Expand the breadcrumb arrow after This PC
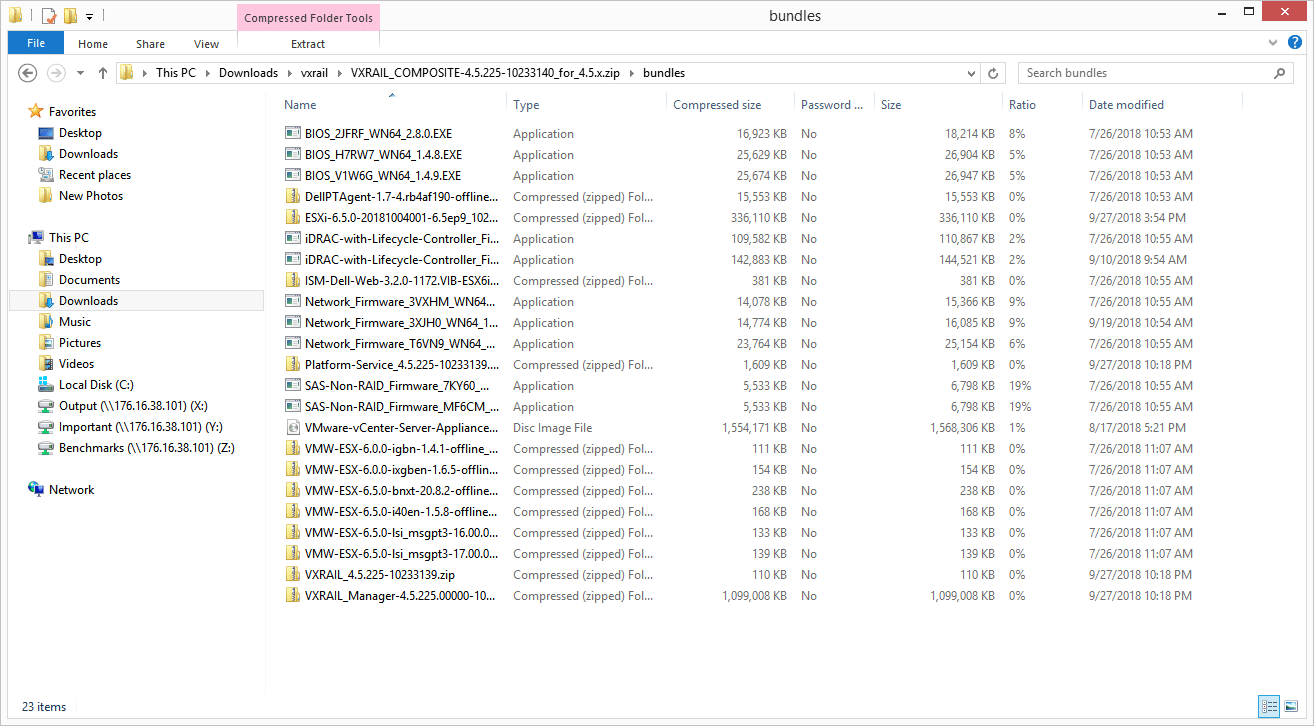This screenshot has height=726, width=1314. pyautogui.click(x=207, y=73)
